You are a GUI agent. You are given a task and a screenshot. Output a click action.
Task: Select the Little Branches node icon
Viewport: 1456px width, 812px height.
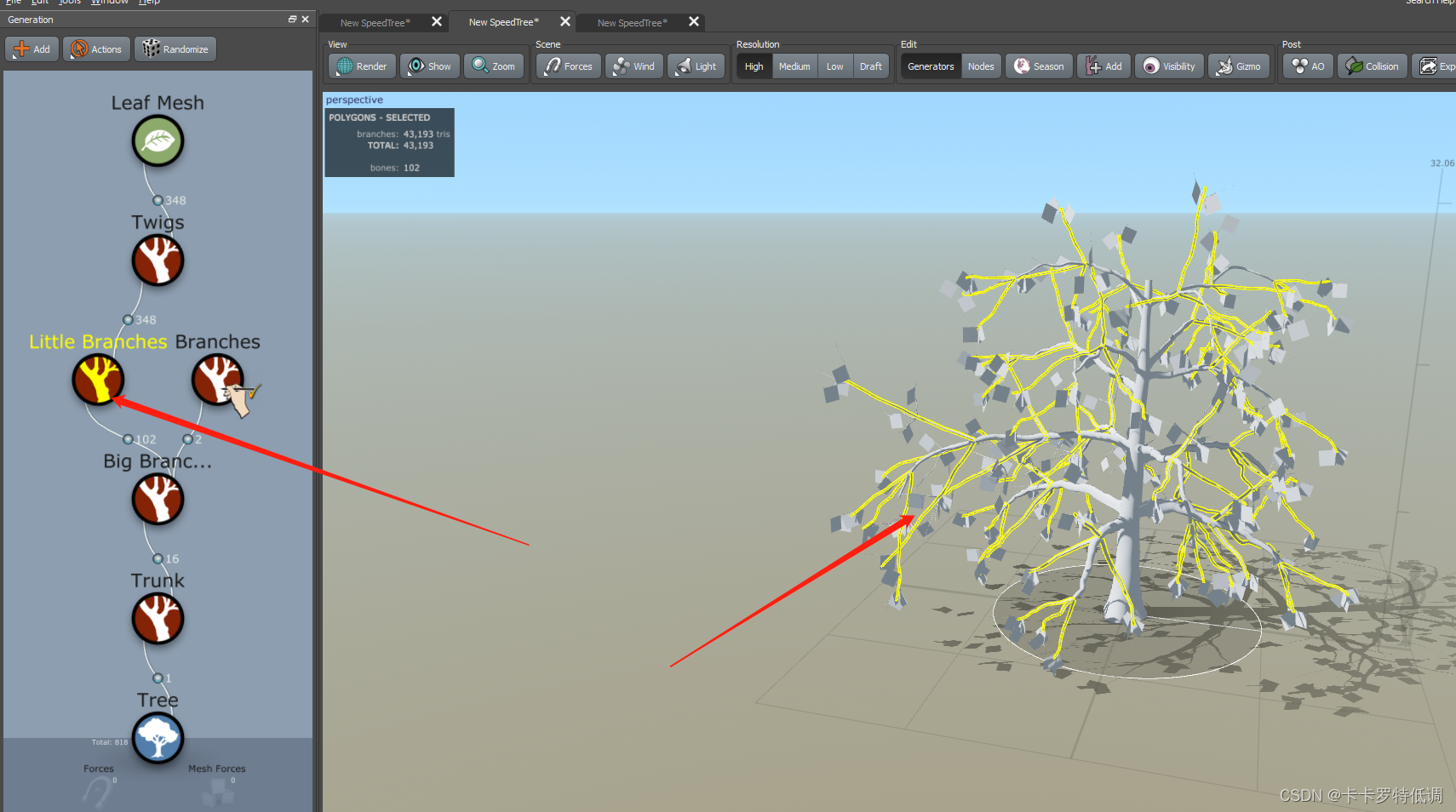click(x=98, y=380)
